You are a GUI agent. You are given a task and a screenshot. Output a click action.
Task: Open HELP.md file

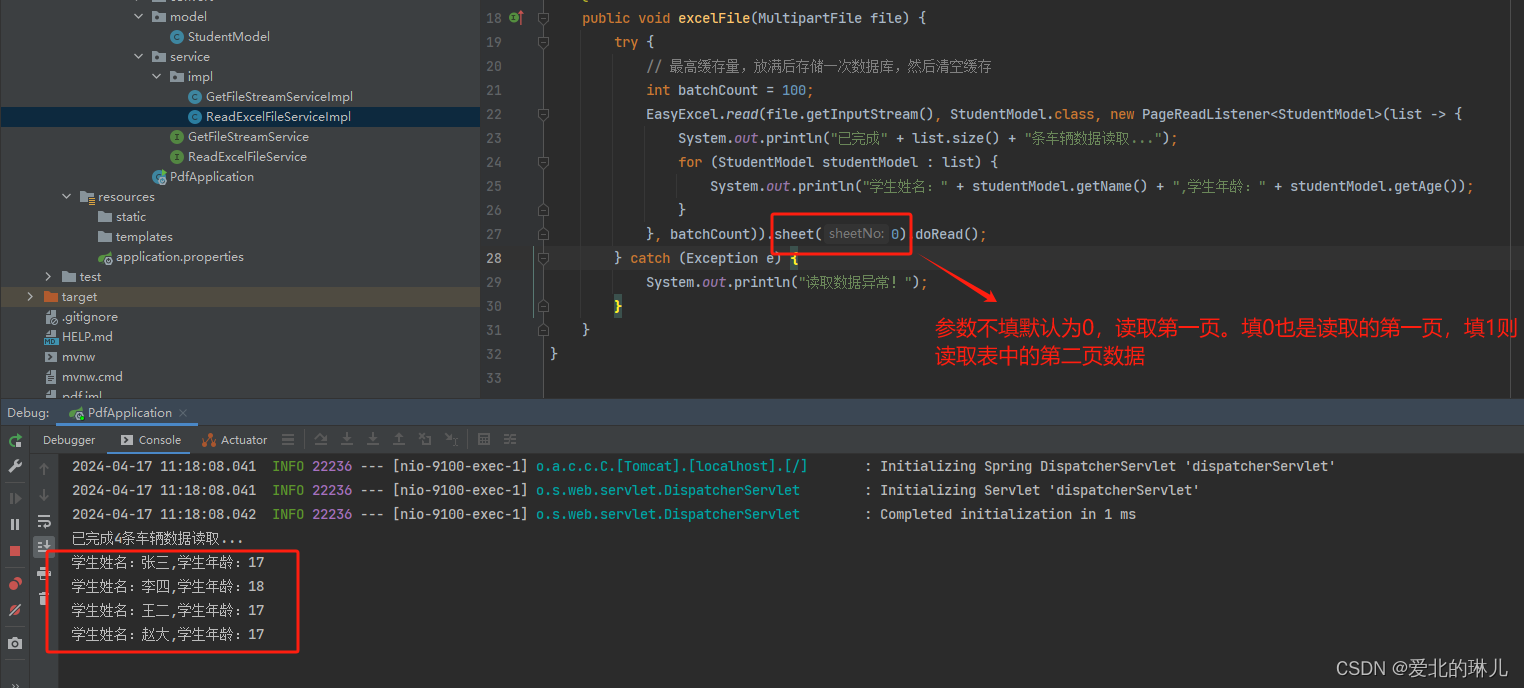point(87,337)
